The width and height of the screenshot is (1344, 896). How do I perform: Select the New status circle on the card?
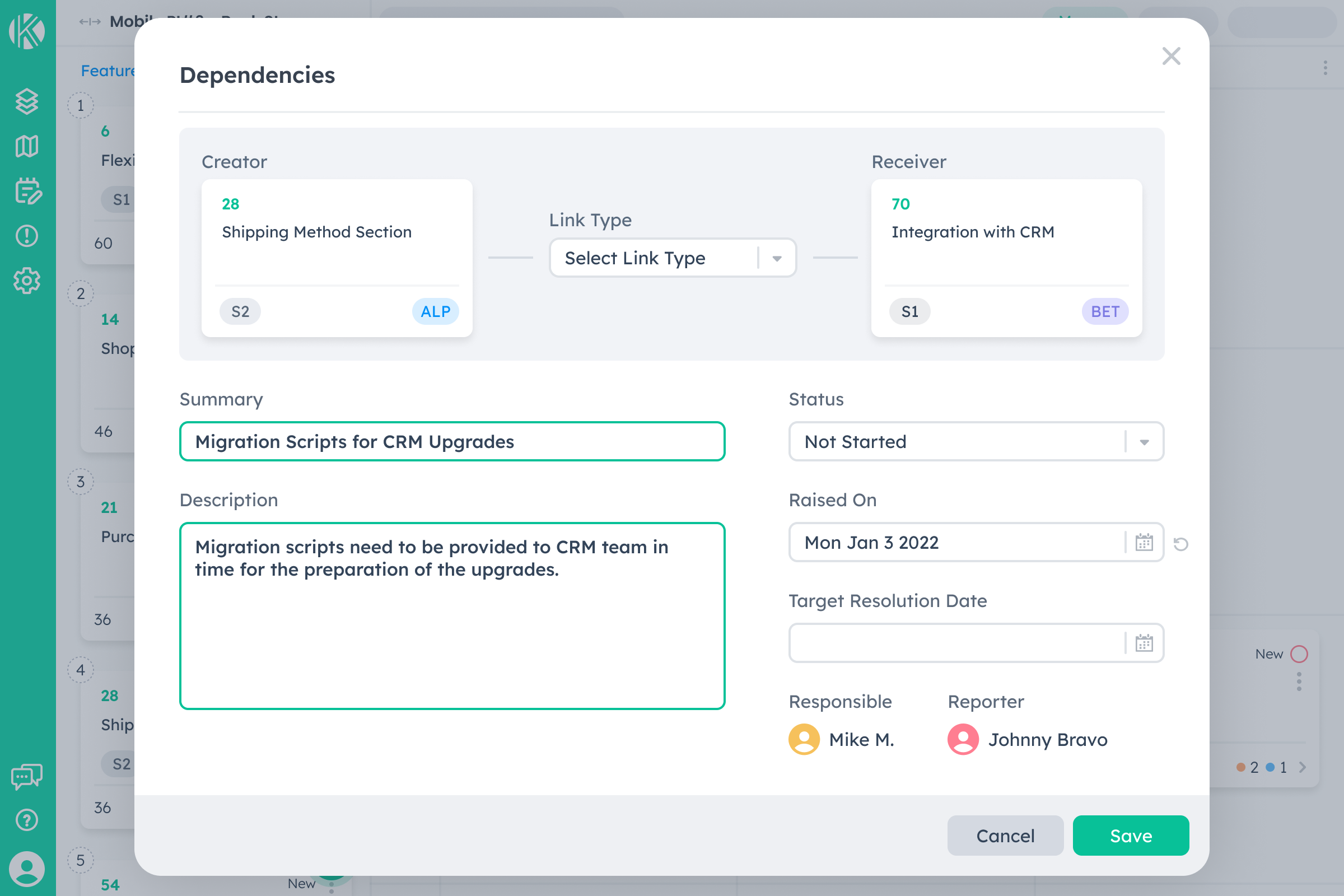coord(1299,653)
